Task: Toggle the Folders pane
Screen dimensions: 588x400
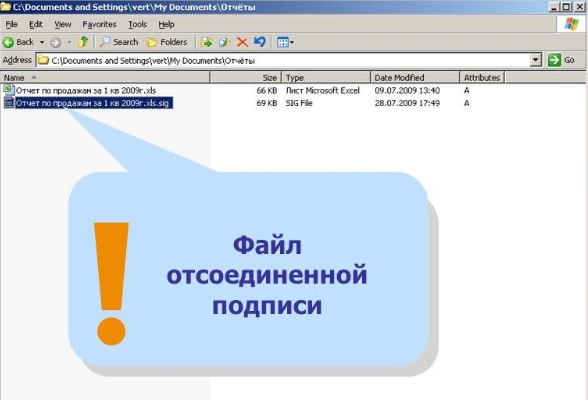Action: coord(167,42)
